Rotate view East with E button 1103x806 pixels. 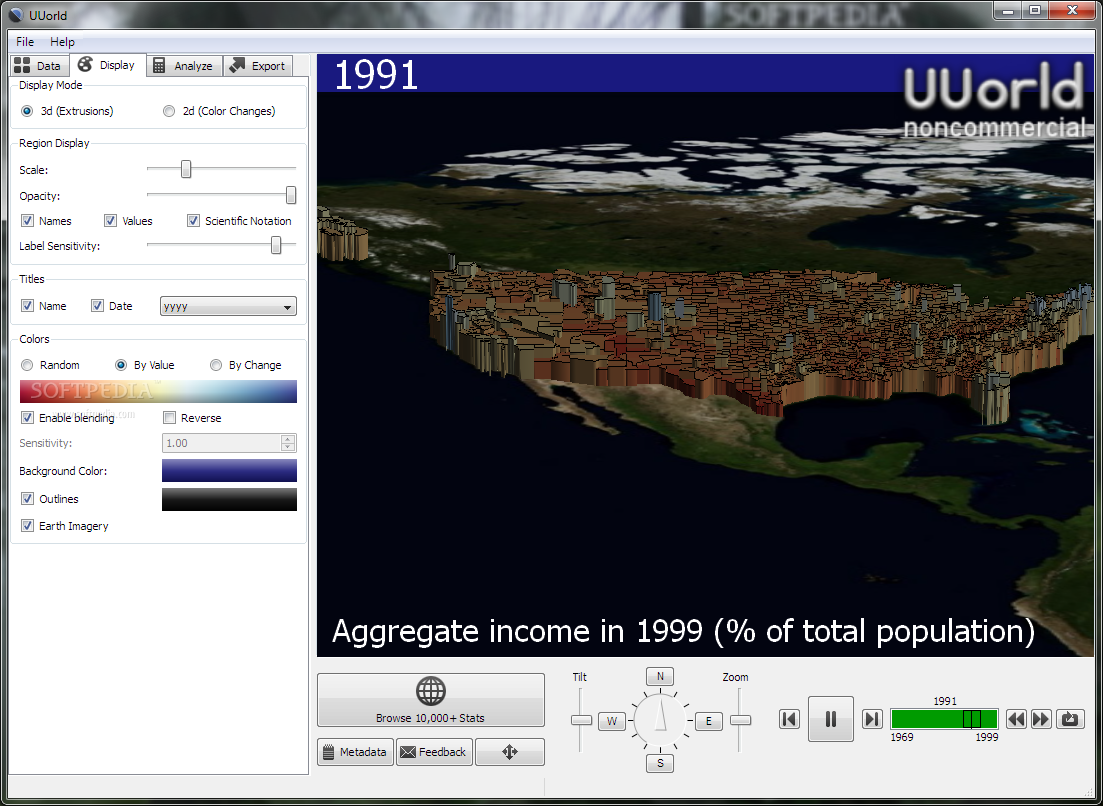coord(708,721)
